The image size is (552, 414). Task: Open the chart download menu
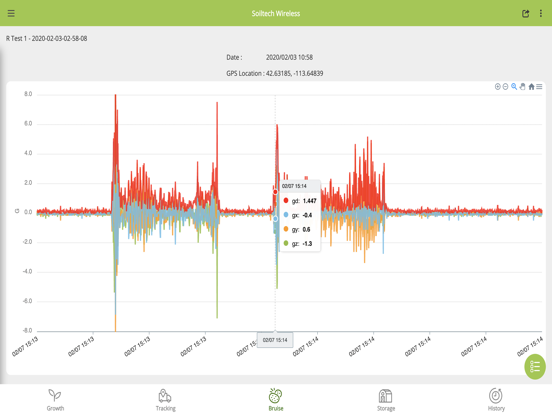(x=539, y=87)
